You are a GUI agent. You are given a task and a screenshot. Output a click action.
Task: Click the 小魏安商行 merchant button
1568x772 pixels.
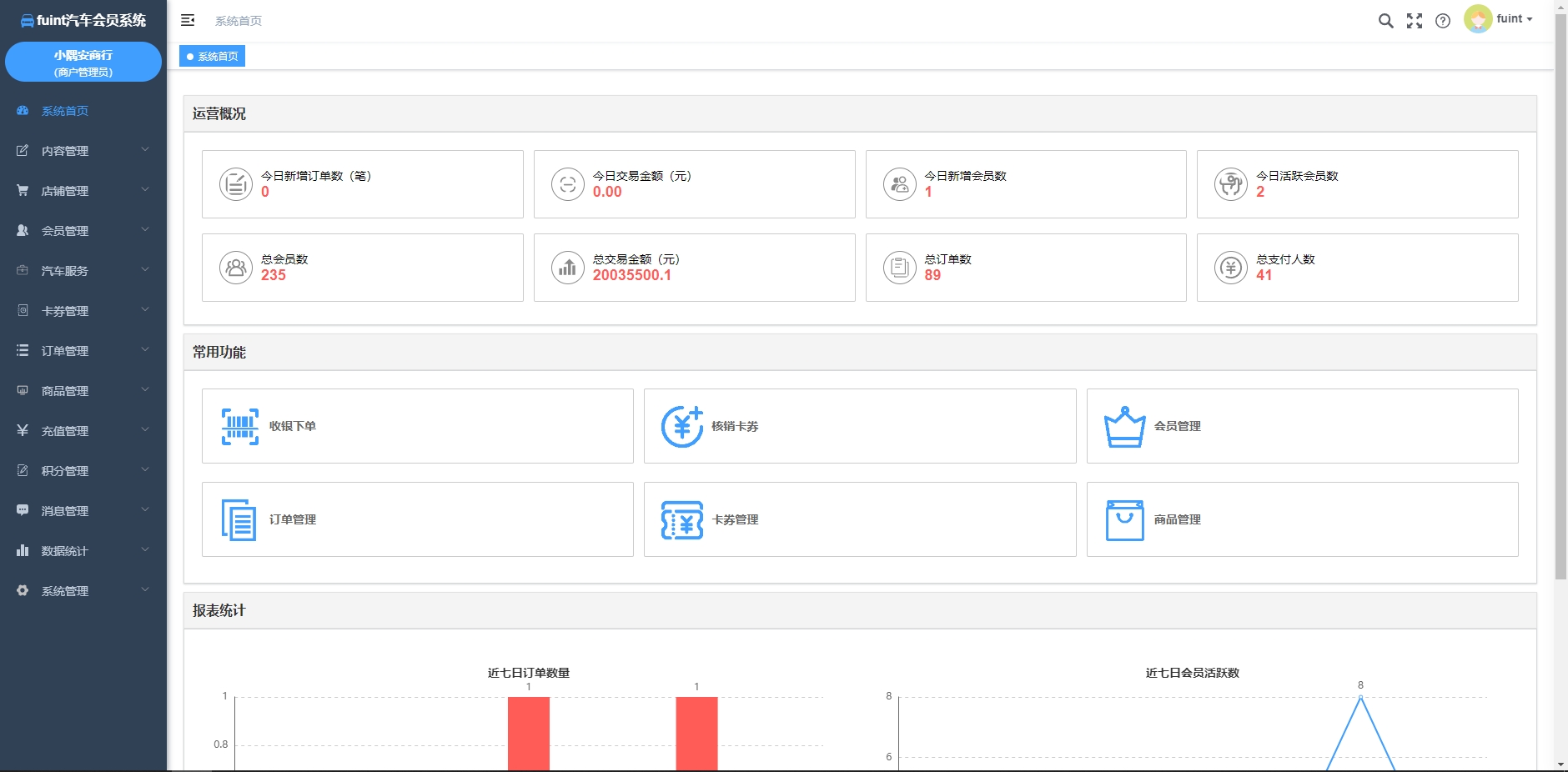[x=83, y=63]
